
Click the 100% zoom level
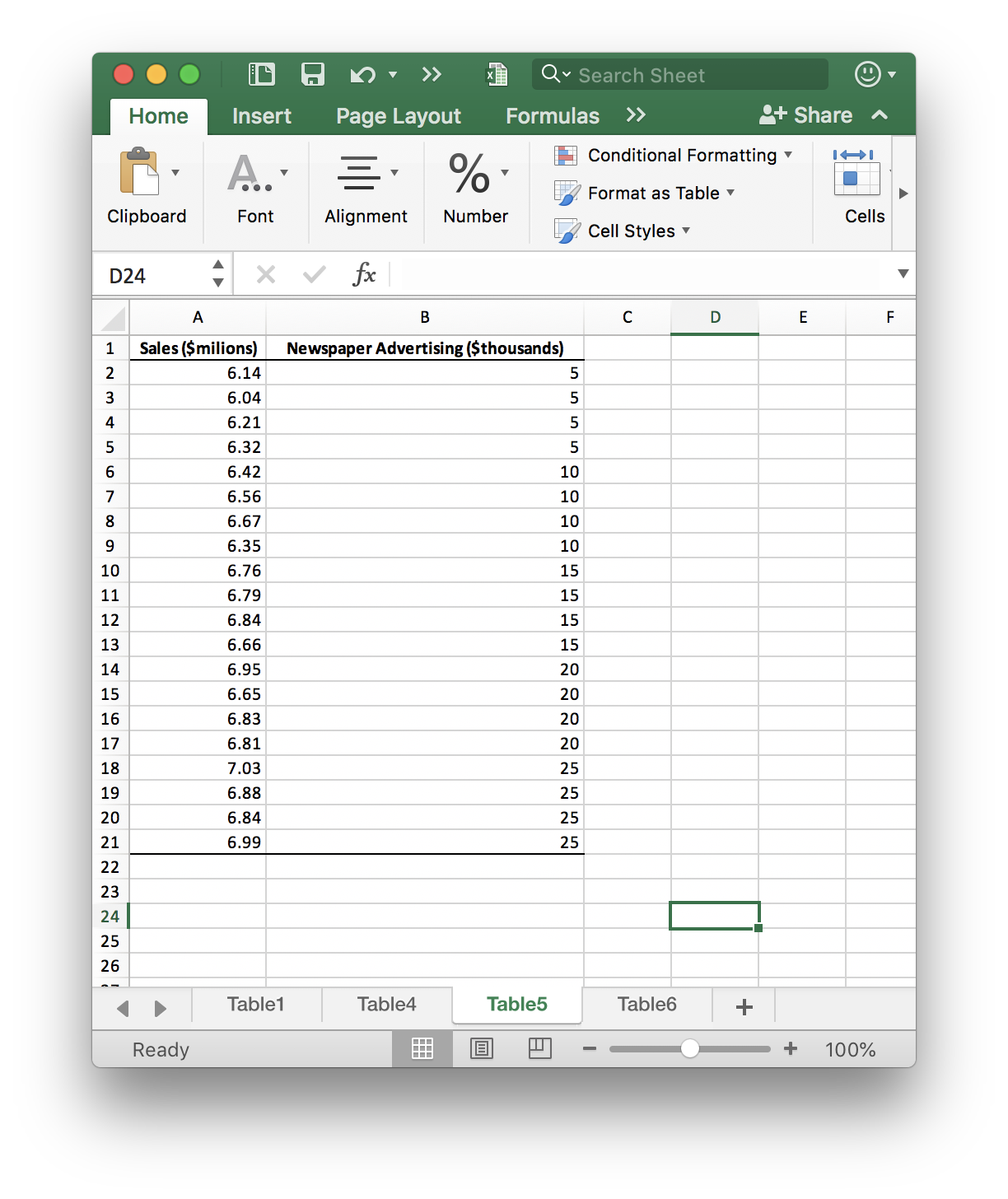point(850,1049)
